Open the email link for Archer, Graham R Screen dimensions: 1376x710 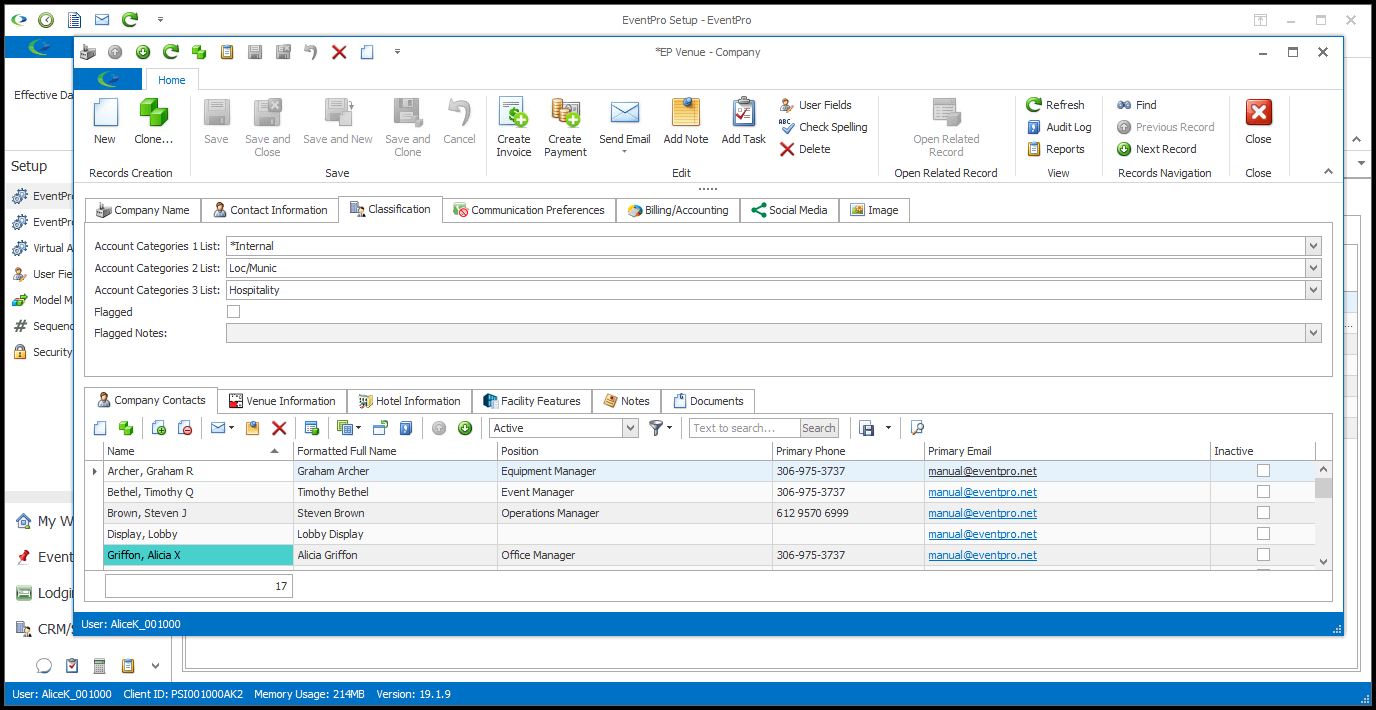click(x=982, y=471)
